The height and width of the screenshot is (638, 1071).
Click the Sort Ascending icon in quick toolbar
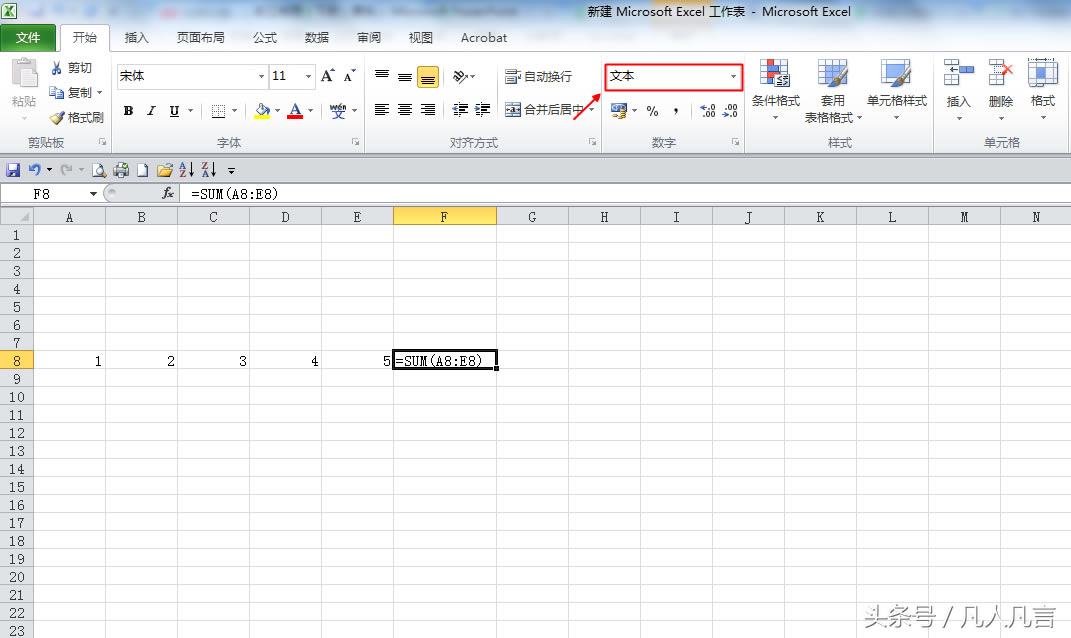187,170
